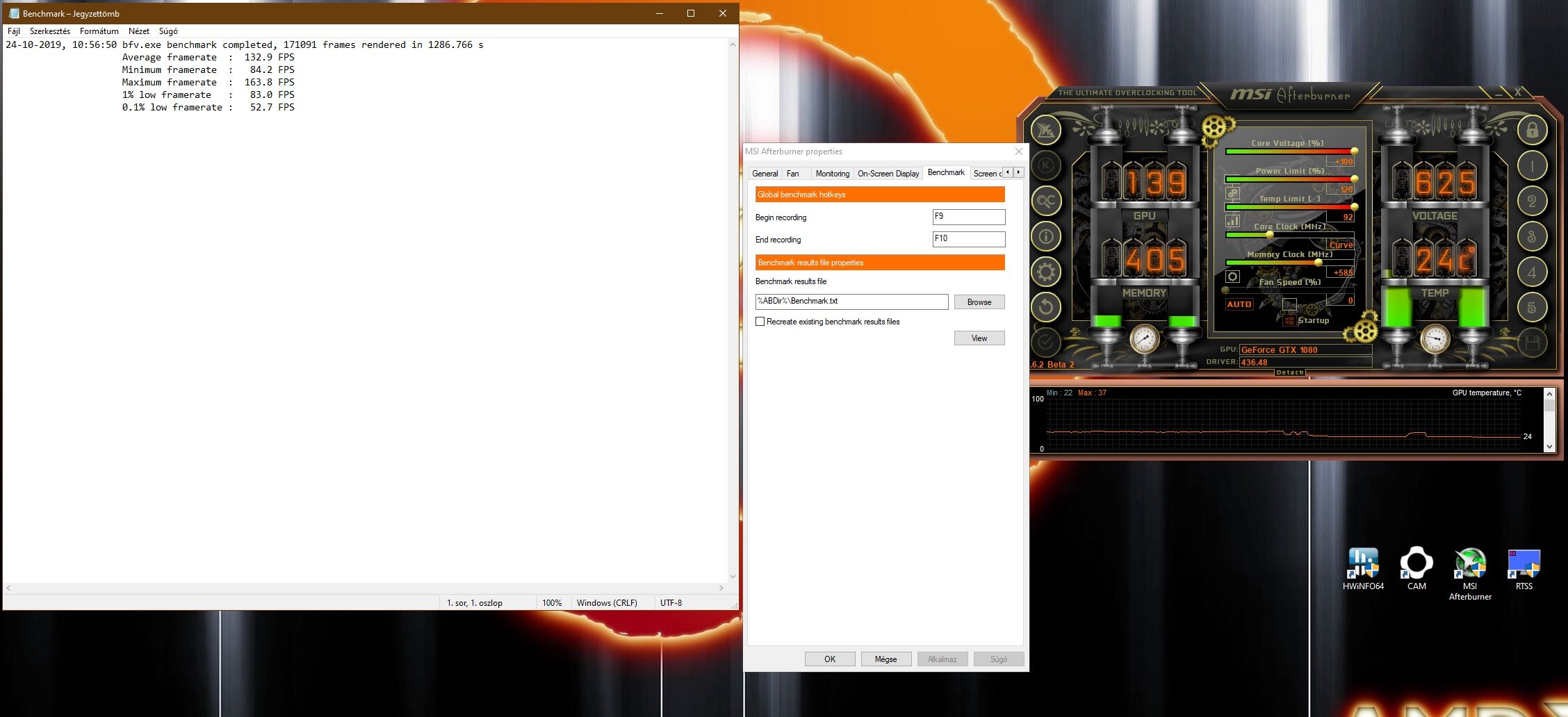Click the 'Average framerate' line in Notepad

coord(209,58)
